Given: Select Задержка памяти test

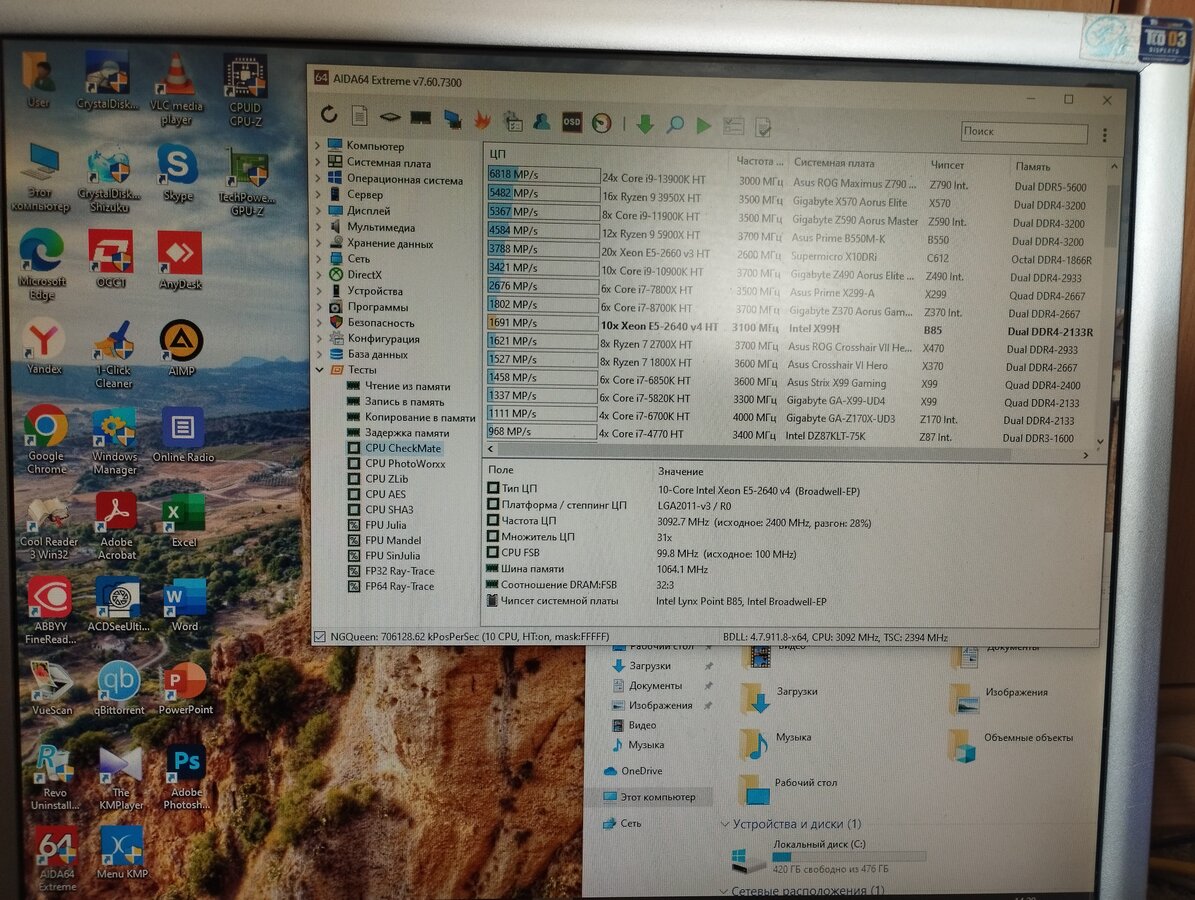Looking at the screenshot, I should coord(407,433).
